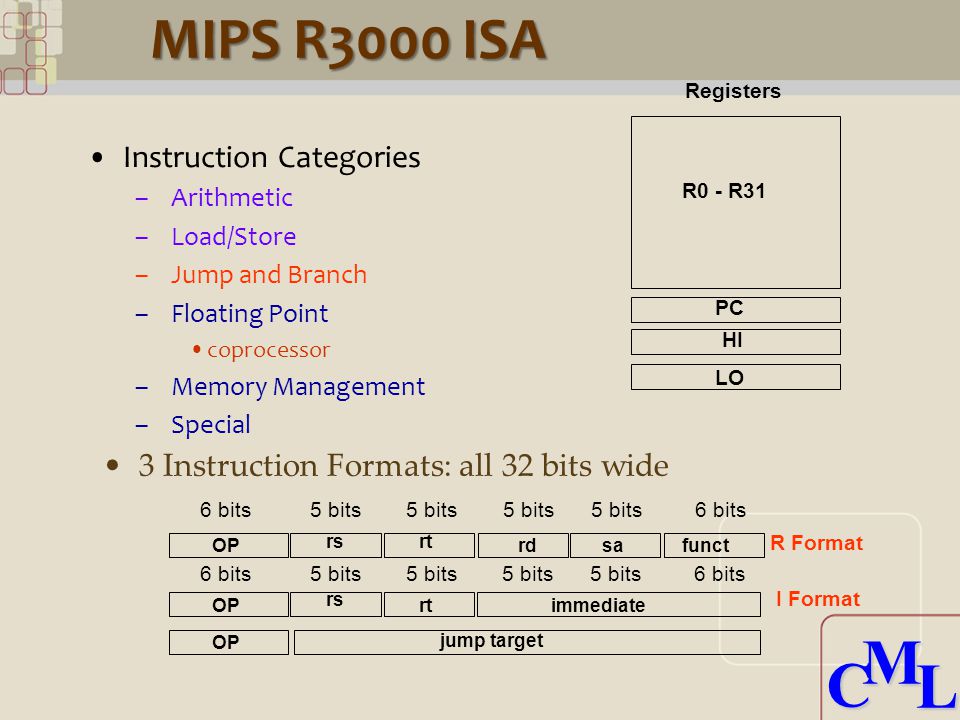960x720 pixels.
Task: Click the 'funct' field box
Action: coord(714,545)
